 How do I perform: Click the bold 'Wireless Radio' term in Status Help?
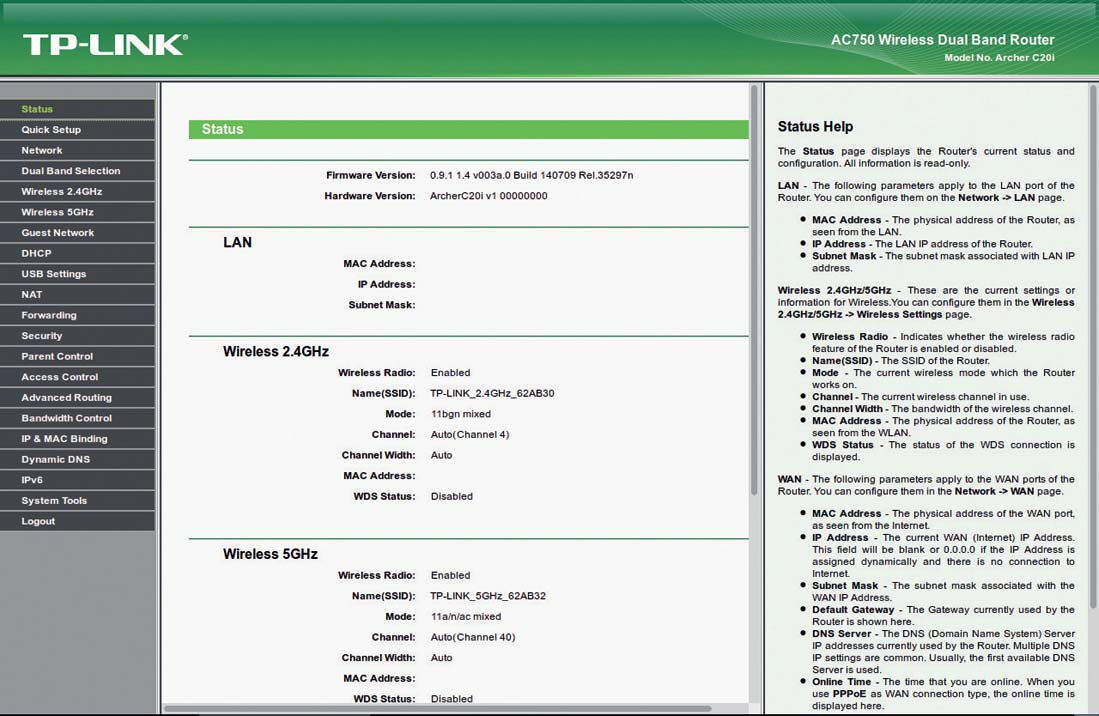(x=850, y=336)
